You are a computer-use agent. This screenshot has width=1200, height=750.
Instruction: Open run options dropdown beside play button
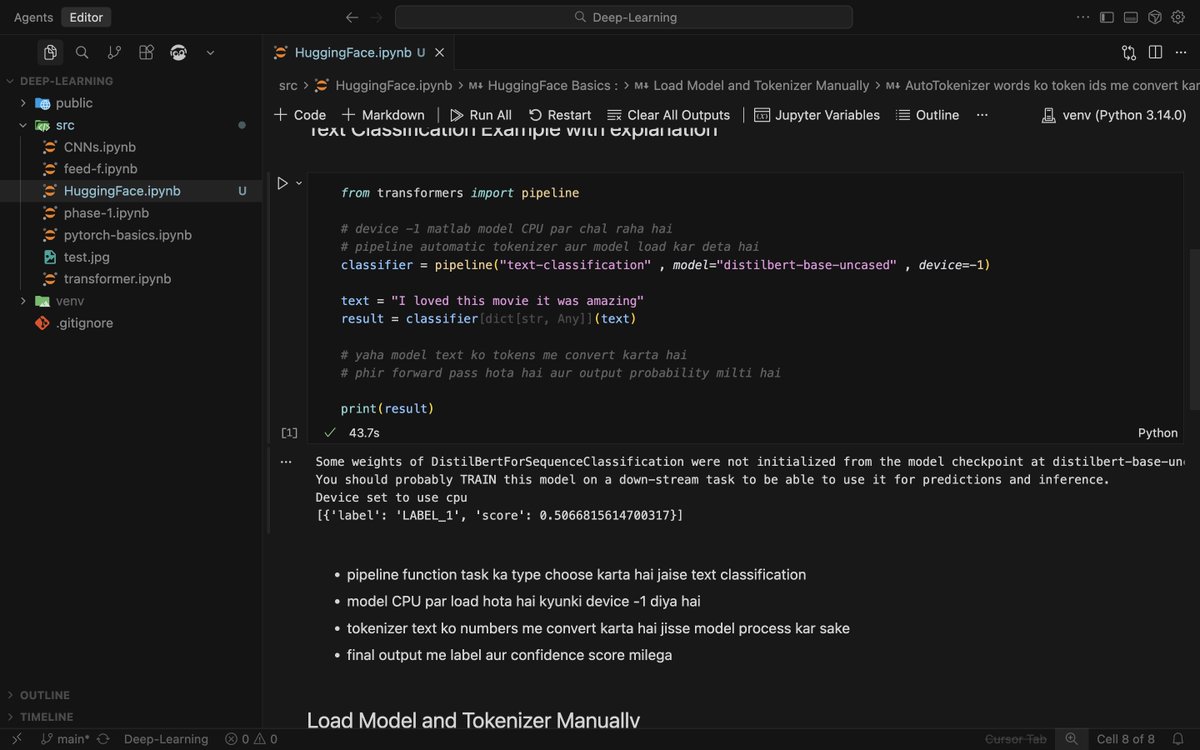(299, 183)
